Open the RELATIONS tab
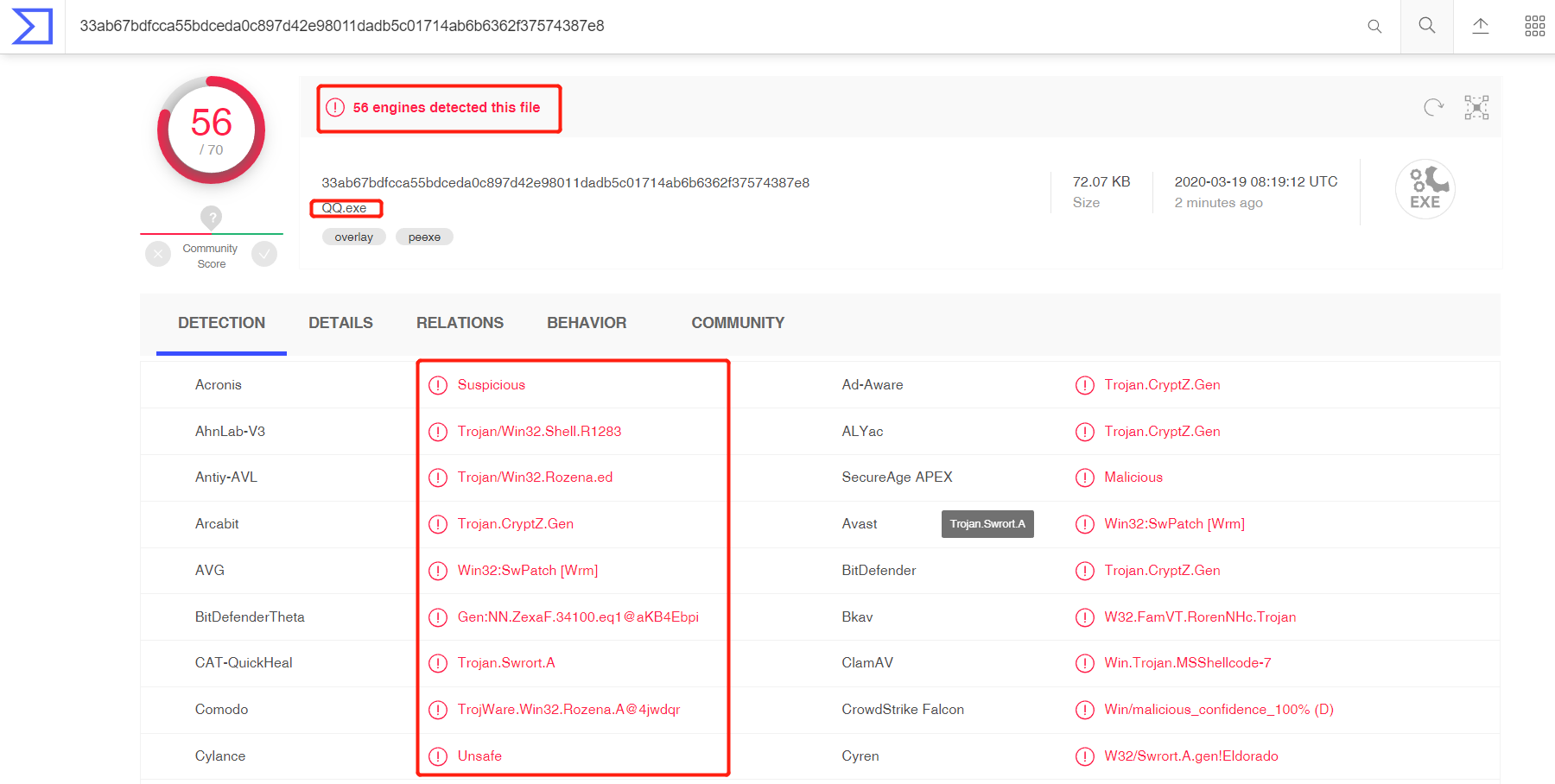Screen dimensions: 1555x784 460,323
